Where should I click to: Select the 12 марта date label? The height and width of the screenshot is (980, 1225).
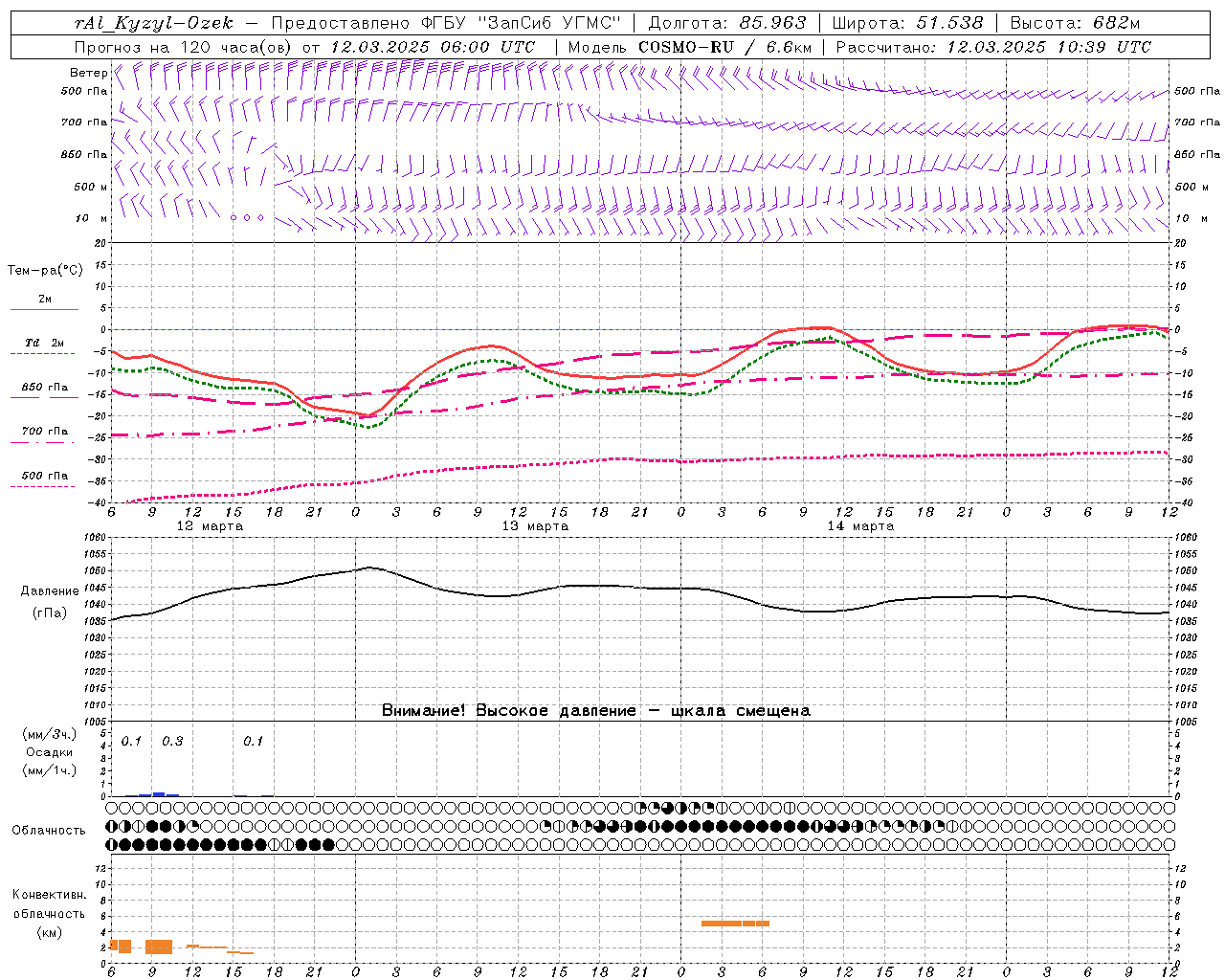click(x=210, y=525)
